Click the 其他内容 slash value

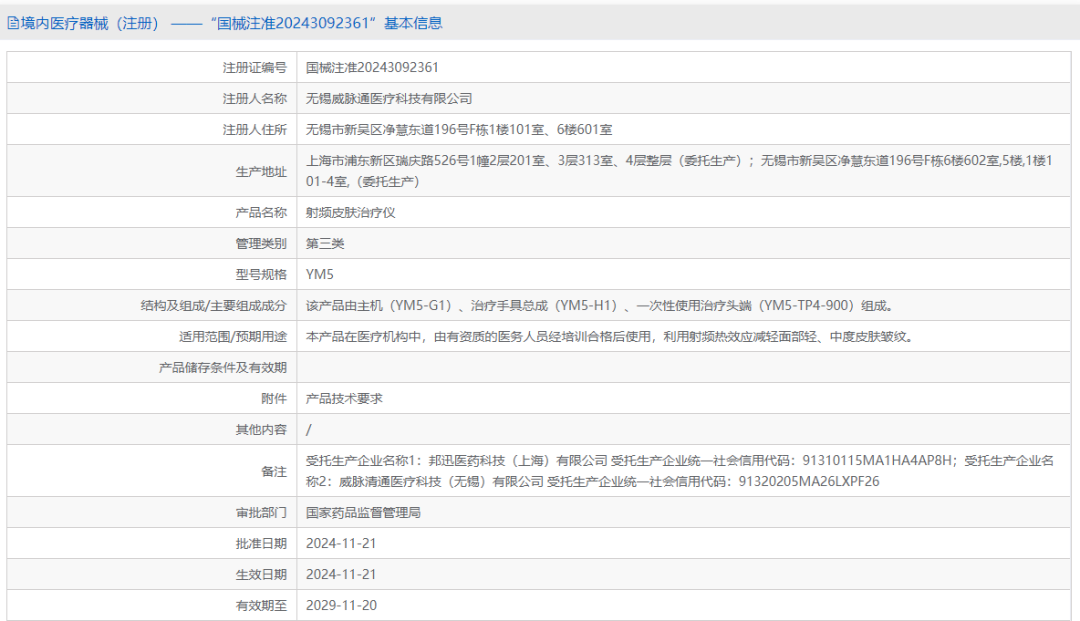point(309,429)
